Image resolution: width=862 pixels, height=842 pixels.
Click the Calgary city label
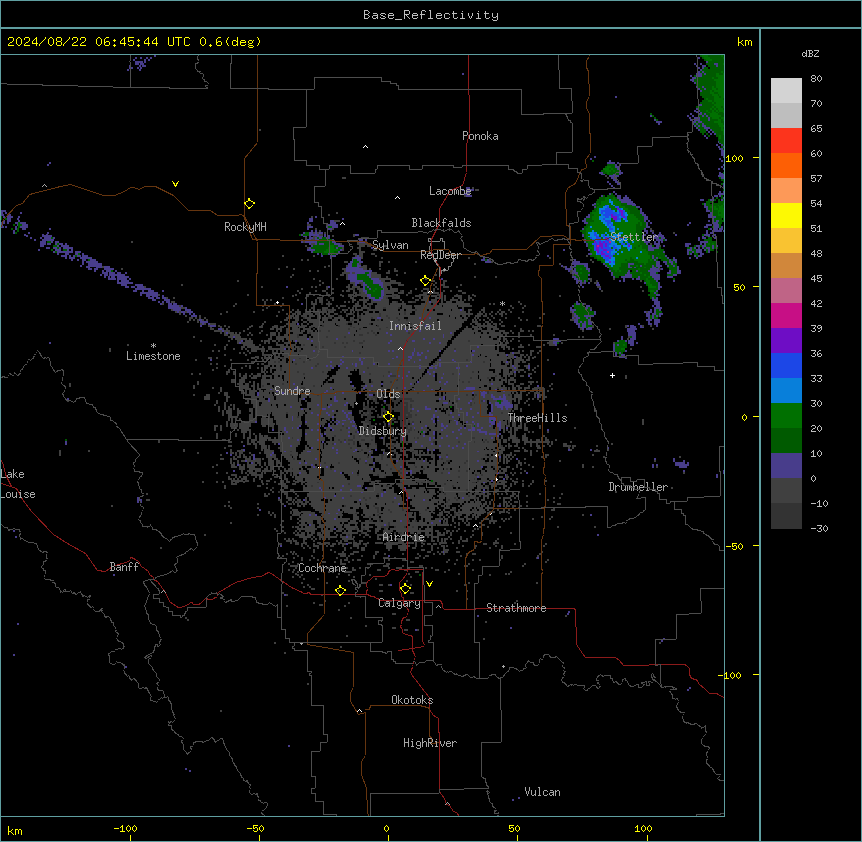(399, 603)
